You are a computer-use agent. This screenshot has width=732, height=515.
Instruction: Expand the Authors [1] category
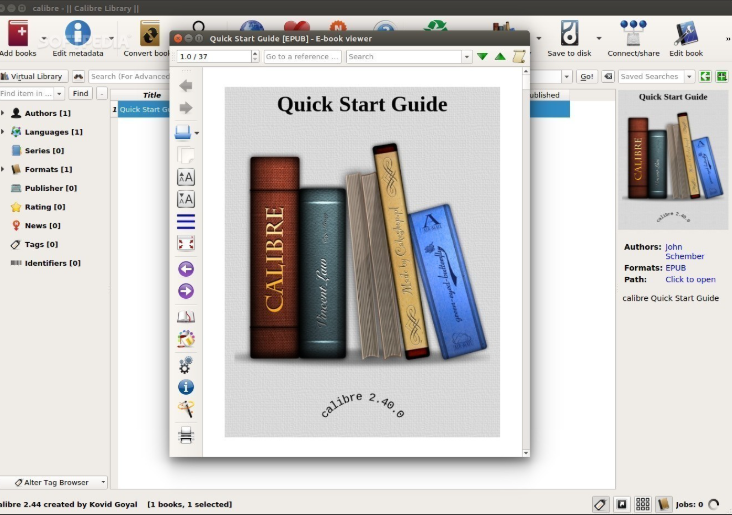[3, 113]
